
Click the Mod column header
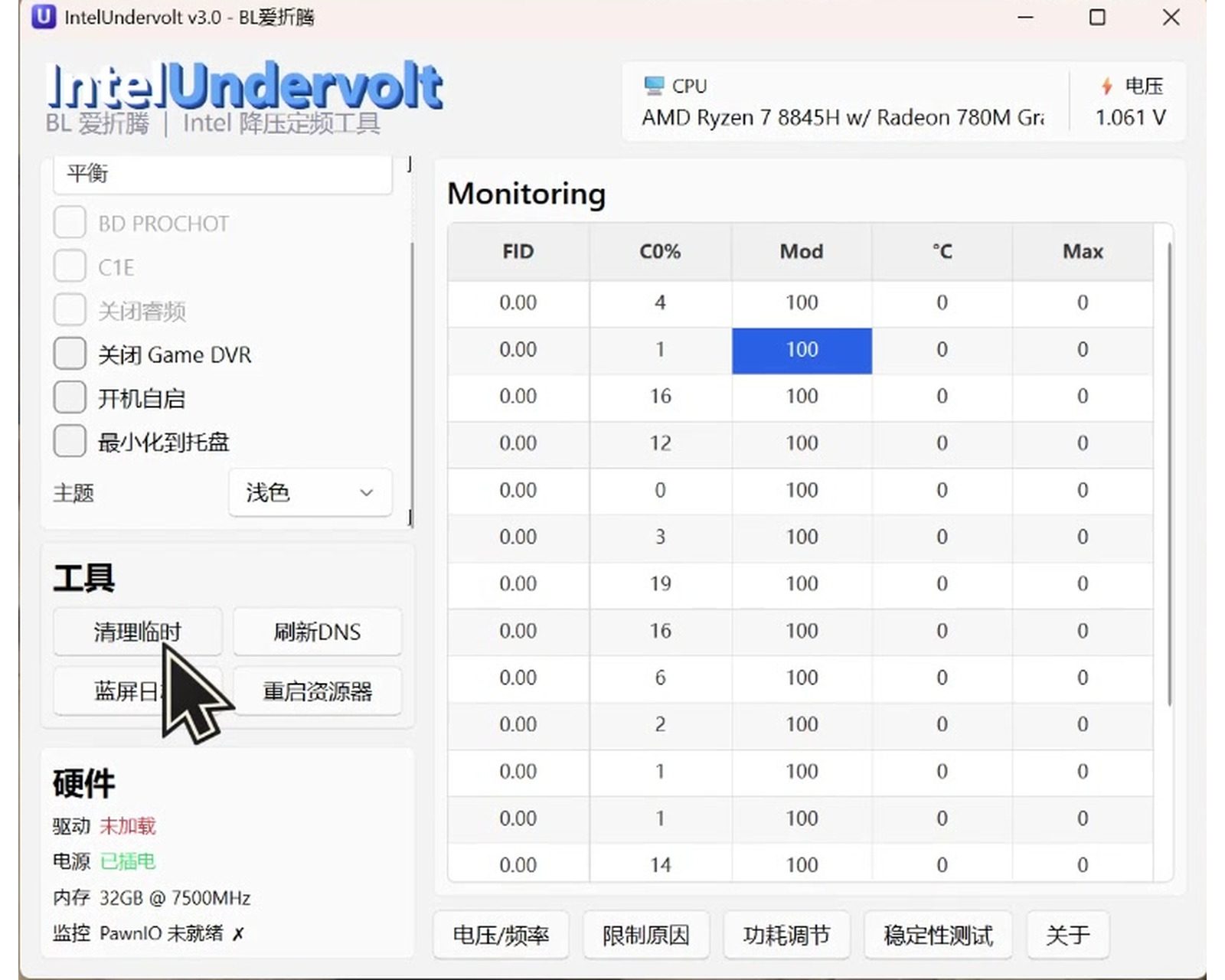pos(802,252)
